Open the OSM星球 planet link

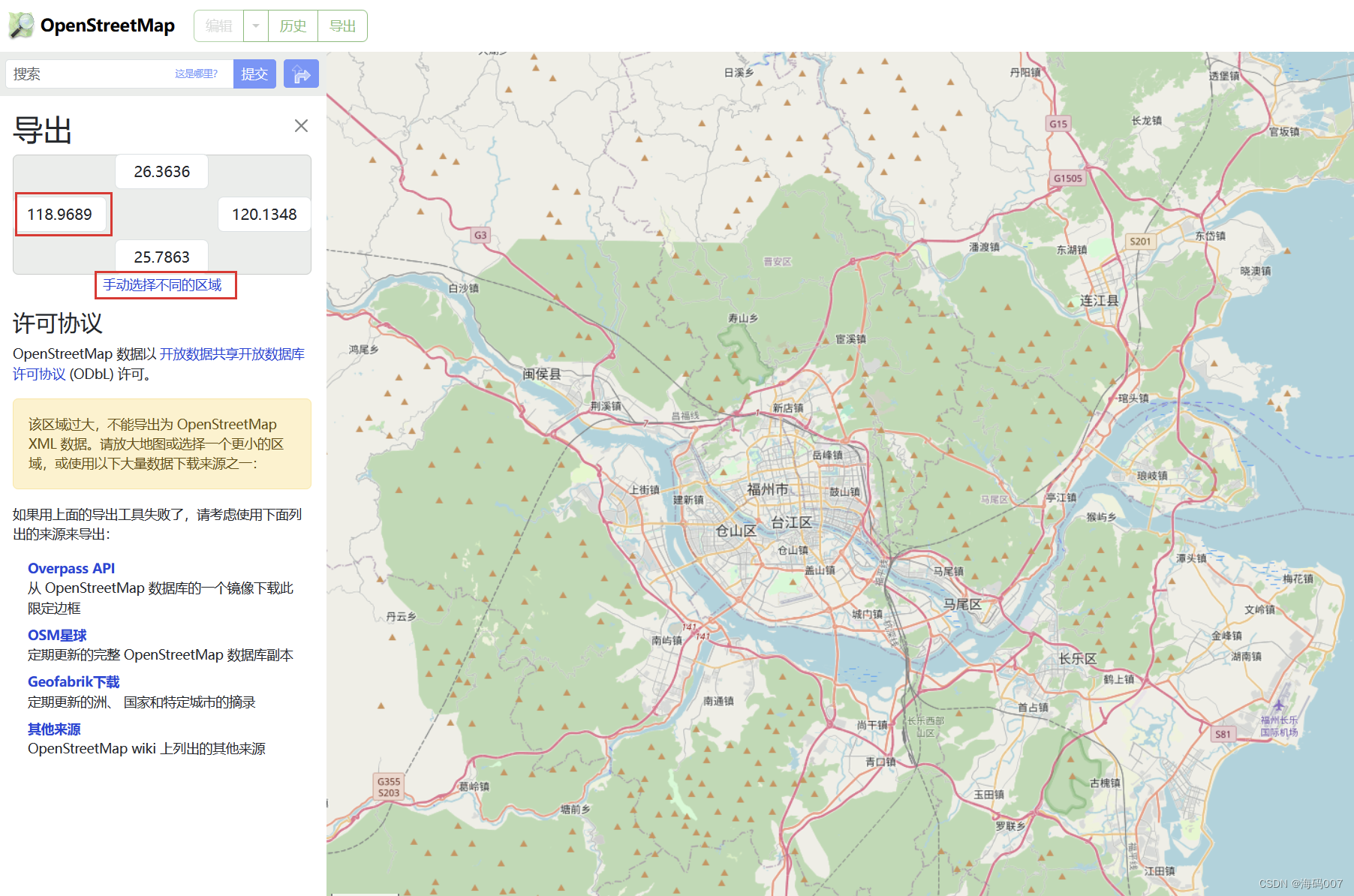click(57, 636)
